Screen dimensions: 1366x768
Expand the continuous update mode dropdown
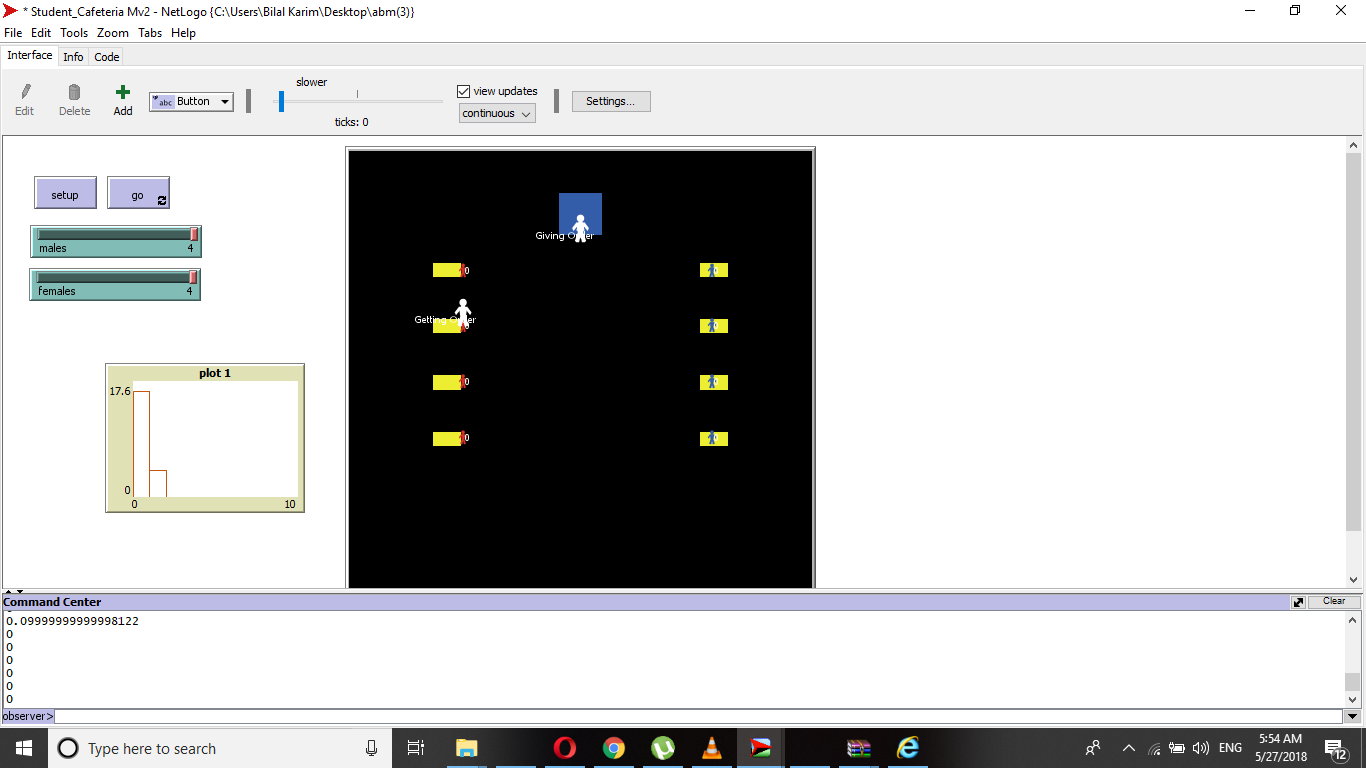[497, 113]
